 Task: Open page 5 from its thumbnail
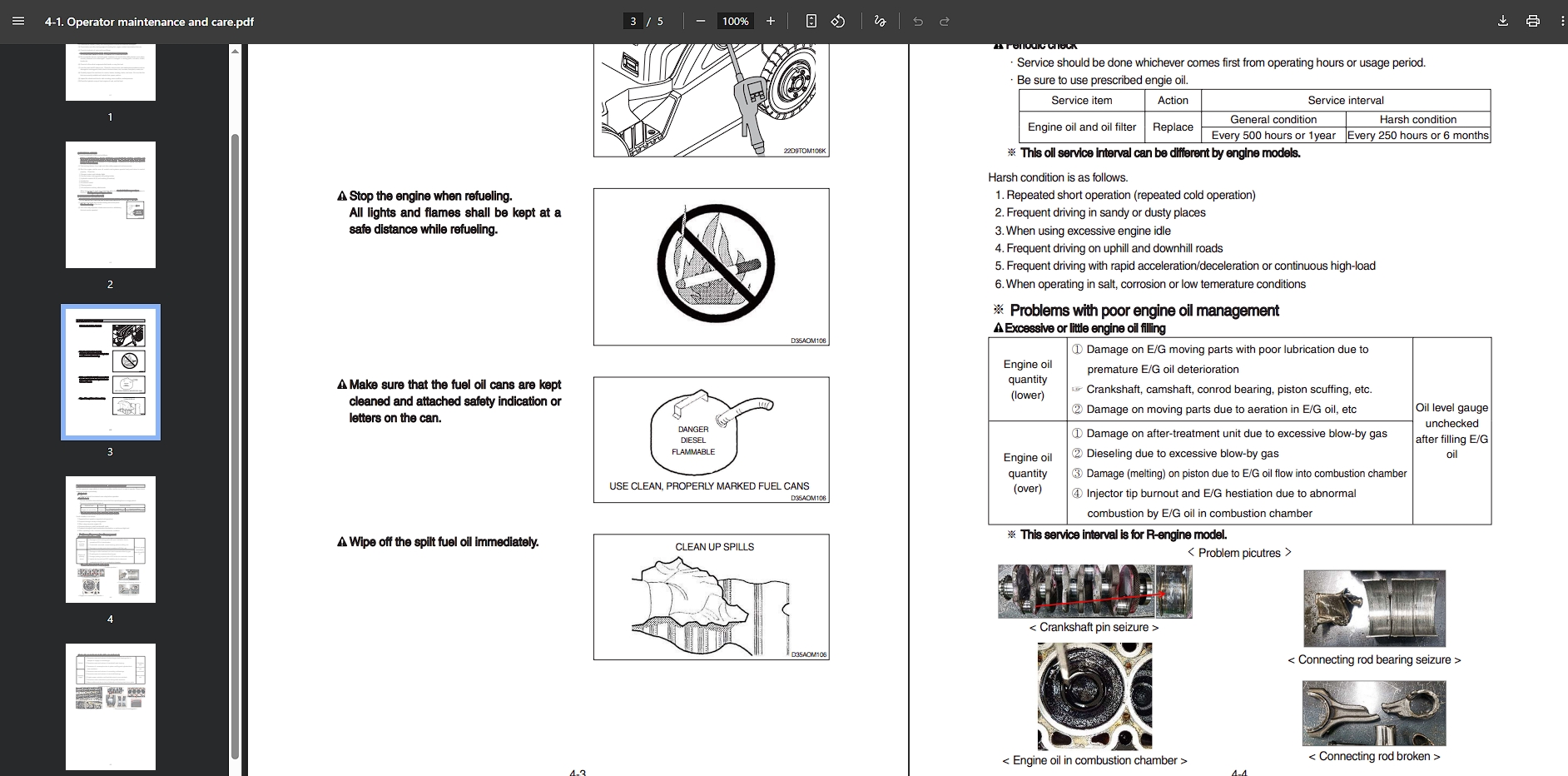pos(110,707)
